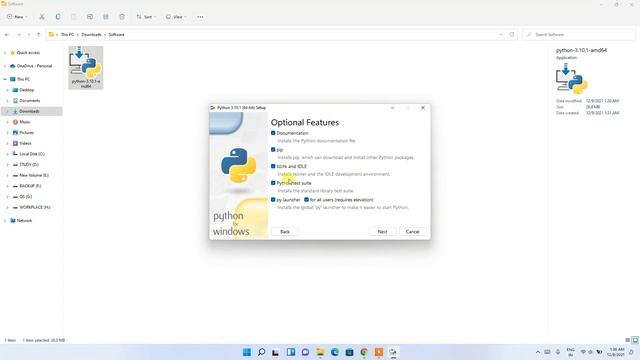
Task: Expand address bar history dropdown
Action: click(x=501, y=35)
